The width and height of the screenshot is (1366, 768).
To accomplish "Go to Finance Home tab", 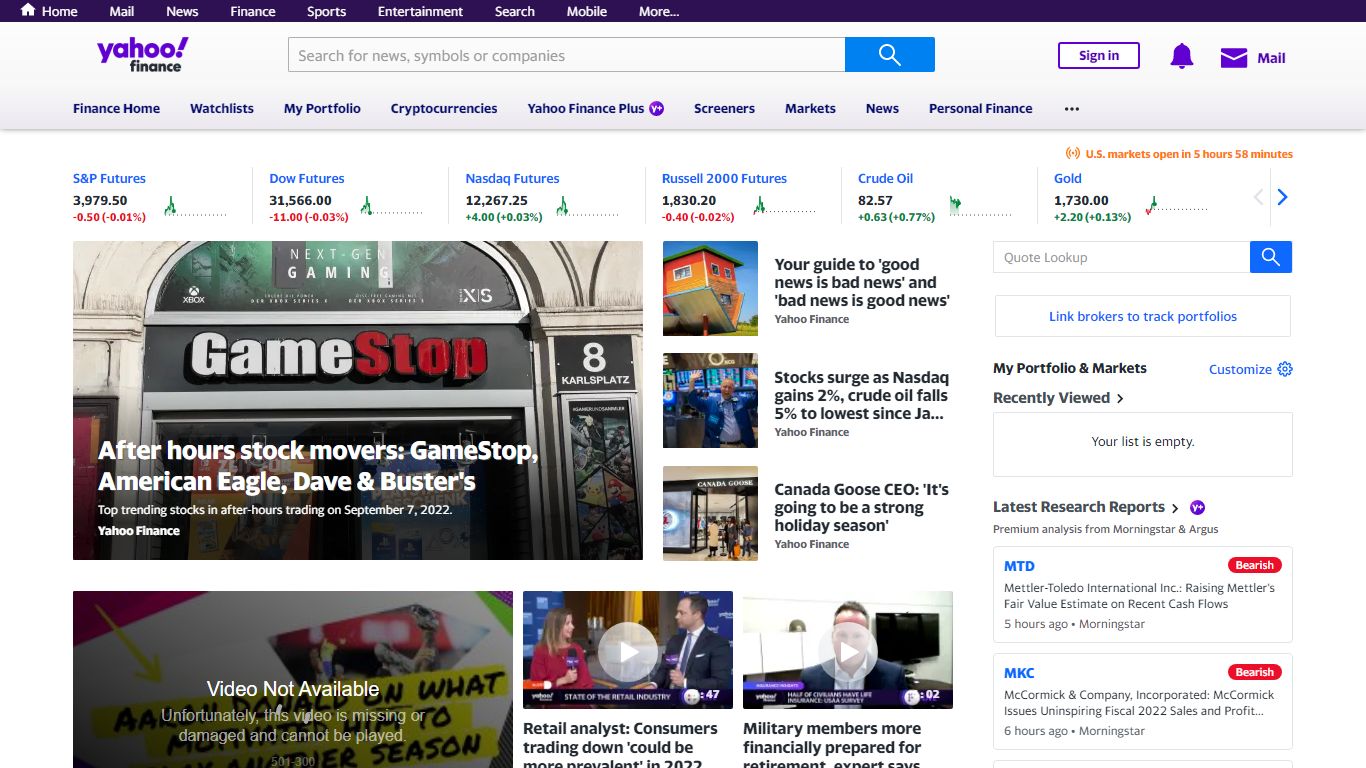I will pos(116,108).
